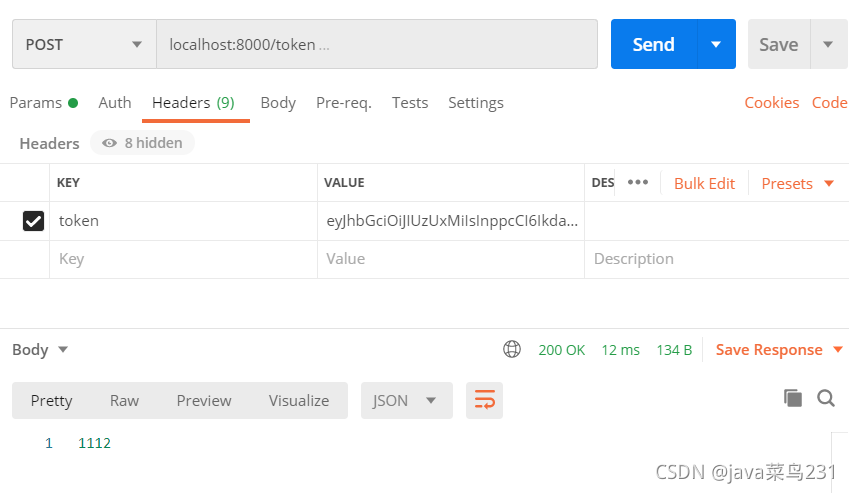
Task: Select the Headers (9) tab
Action: [193, 103]
